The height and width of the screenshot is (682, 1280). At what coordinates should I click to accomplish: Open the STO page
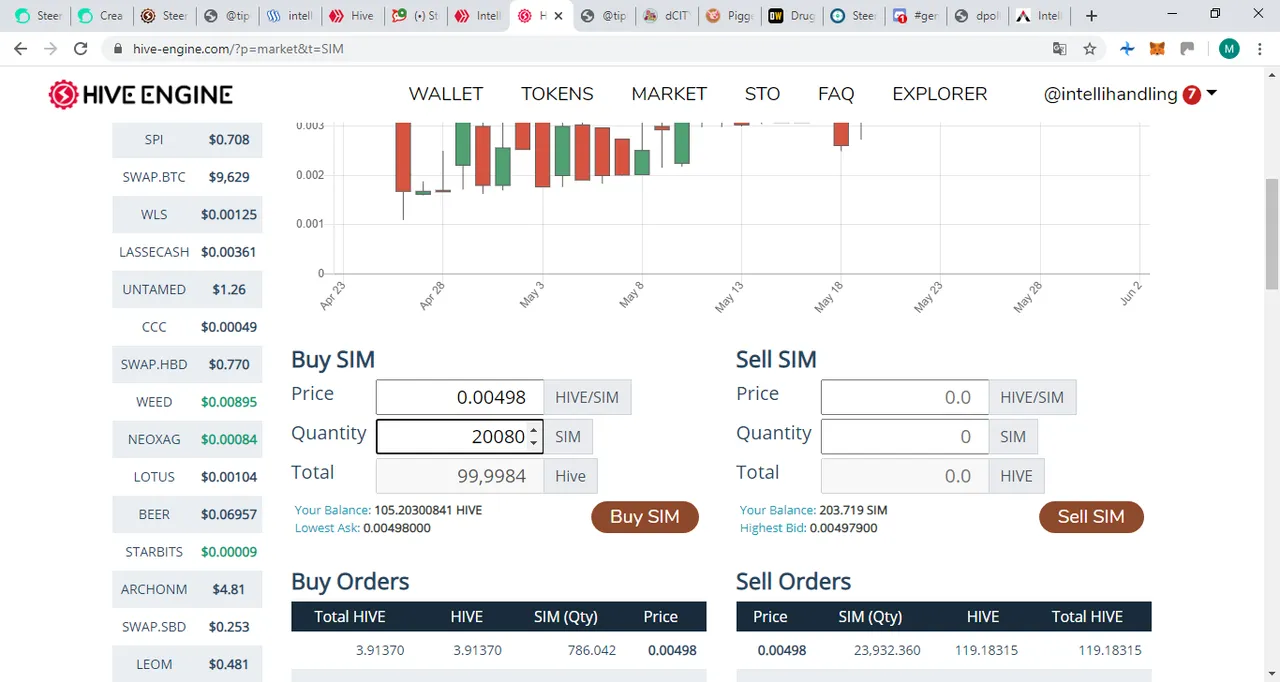tap(762, 94)
